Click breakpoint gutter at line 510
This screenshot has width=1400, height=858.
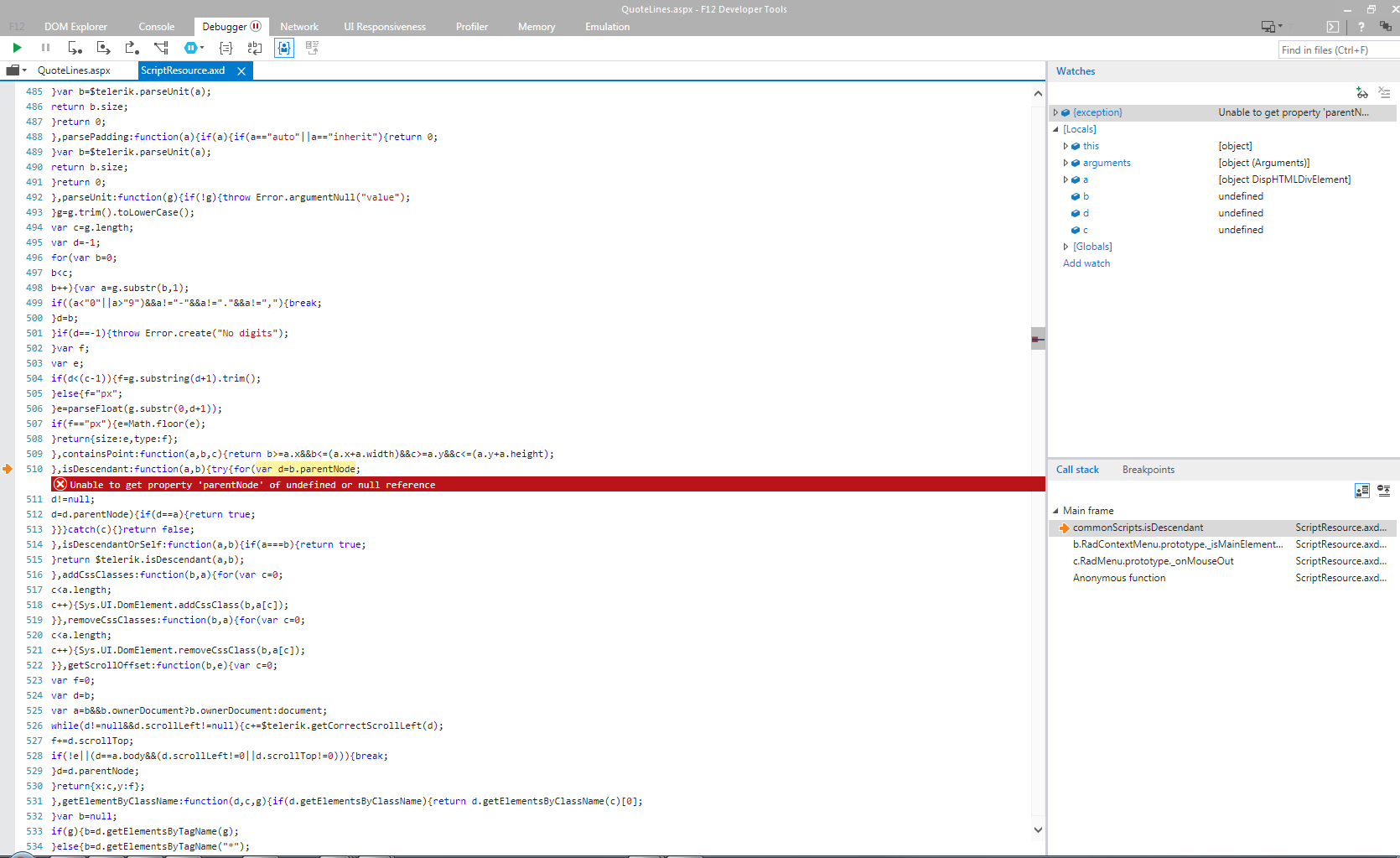8,469
